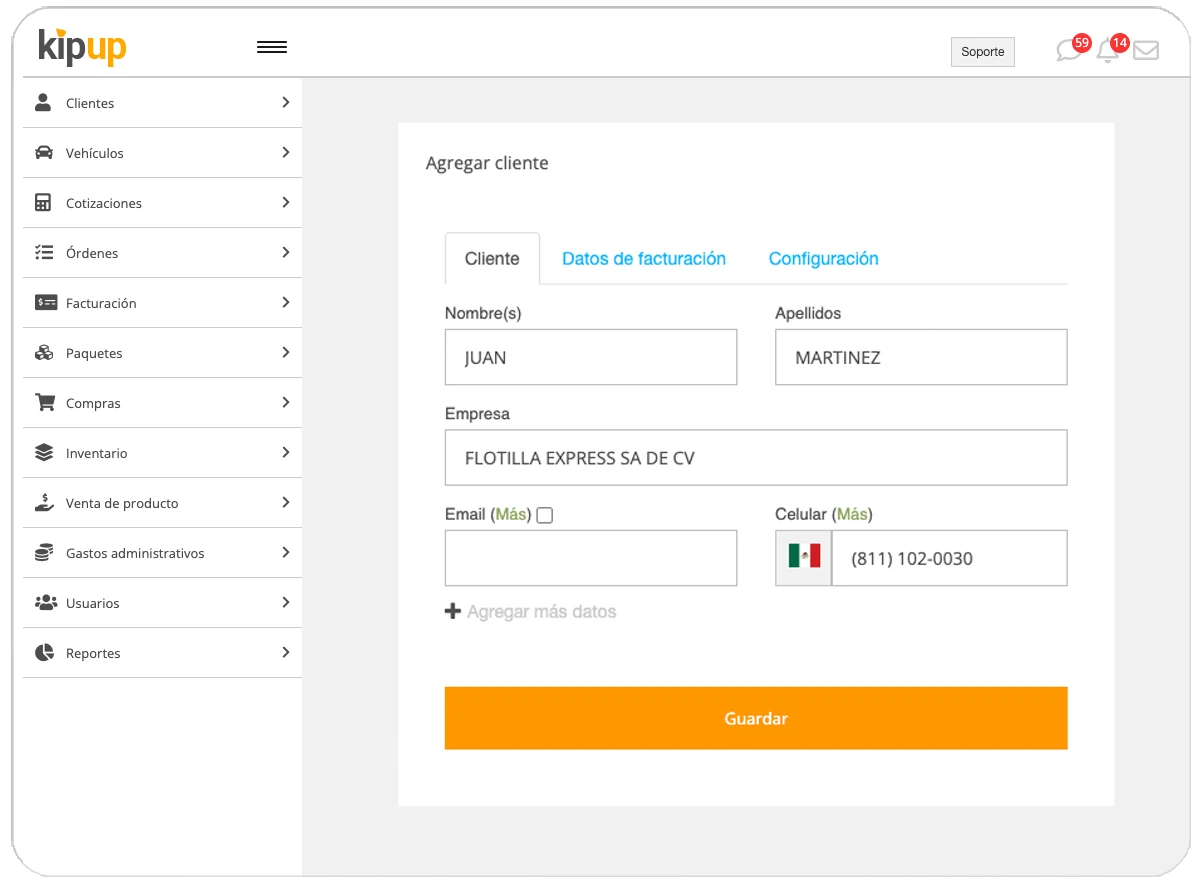Click the kipup logo
Screen dimensions: 1200x885
(x=81, y=47)
